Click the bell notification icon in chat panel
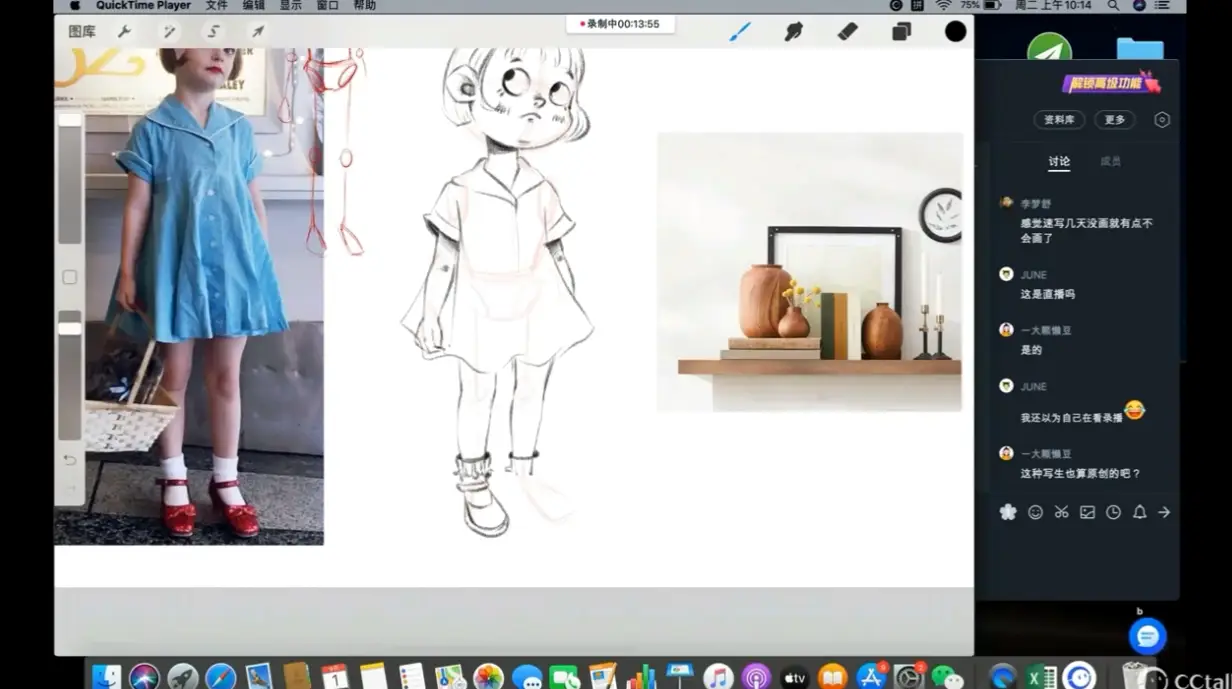This screenshot has height=689, width=1232. tap(1139, 511)
